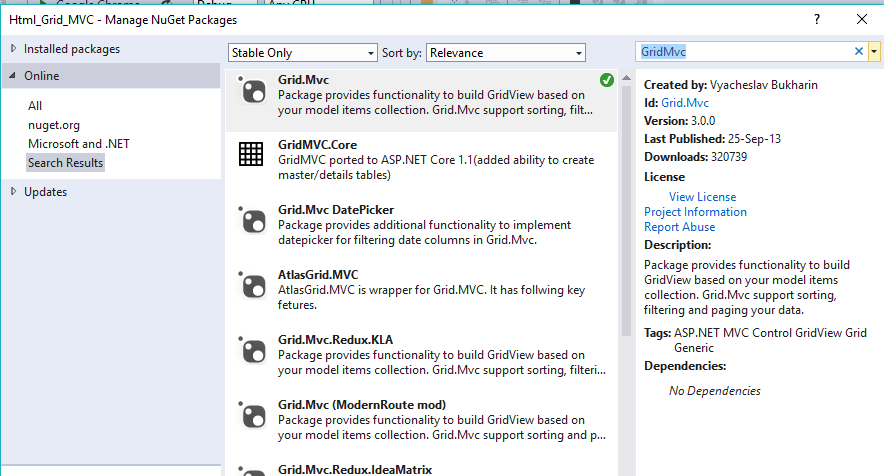Select the Grid.Mvc.Redux.IdeaMatrix package title
Screen dimensions: 884x476
coord(355,469)
